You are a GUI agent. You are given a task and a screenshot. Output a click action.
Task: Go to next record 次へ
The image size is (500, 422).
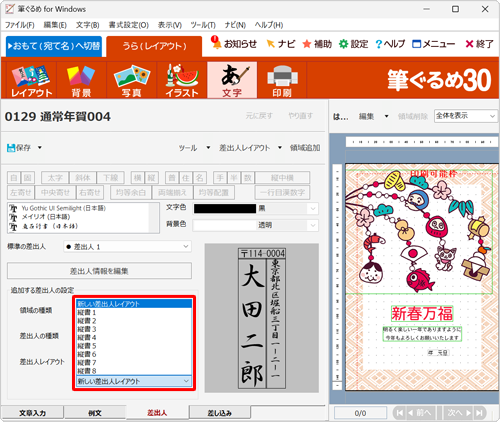click(459, 413)
